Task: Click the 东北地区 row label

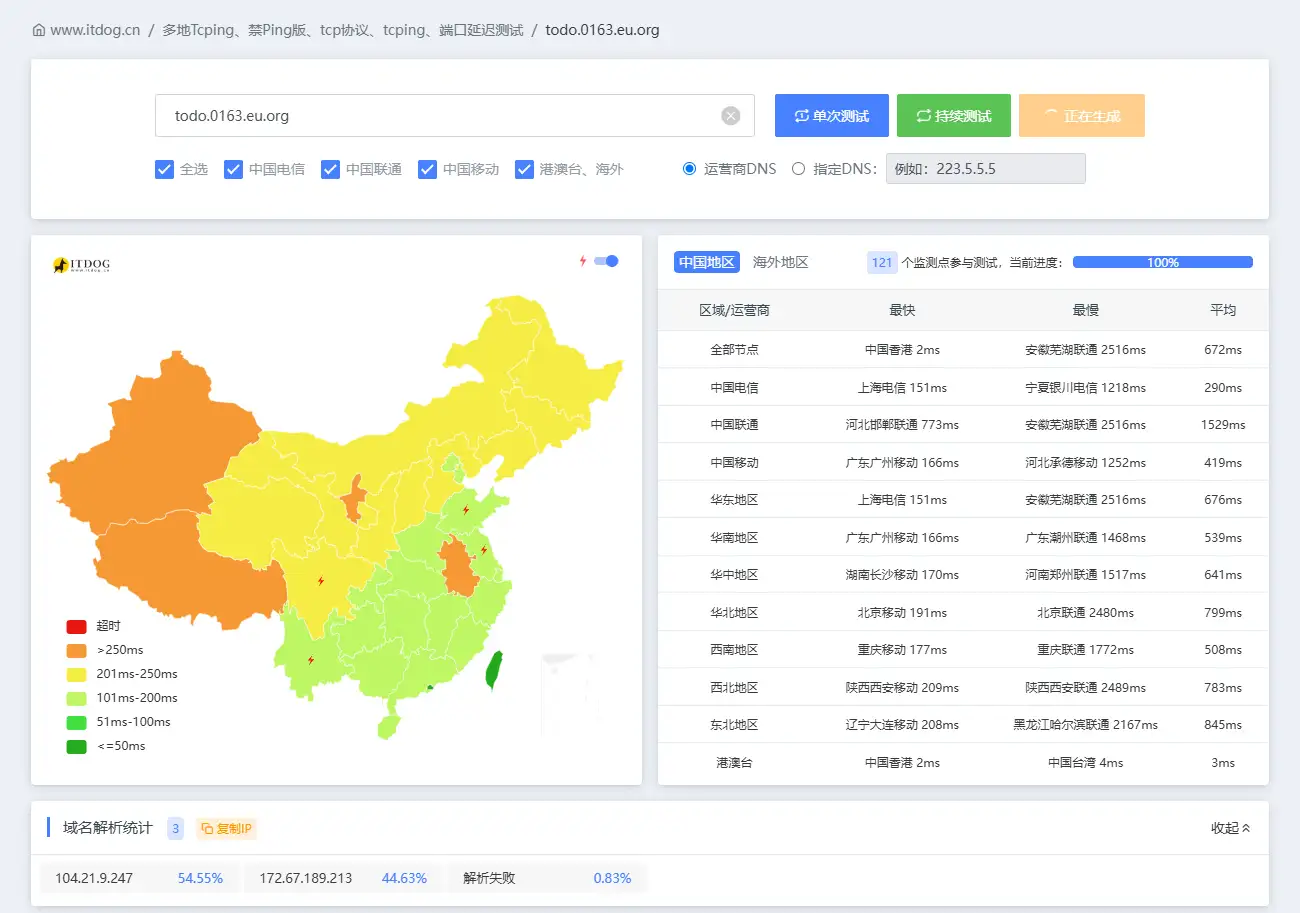Action: (735, 725)
